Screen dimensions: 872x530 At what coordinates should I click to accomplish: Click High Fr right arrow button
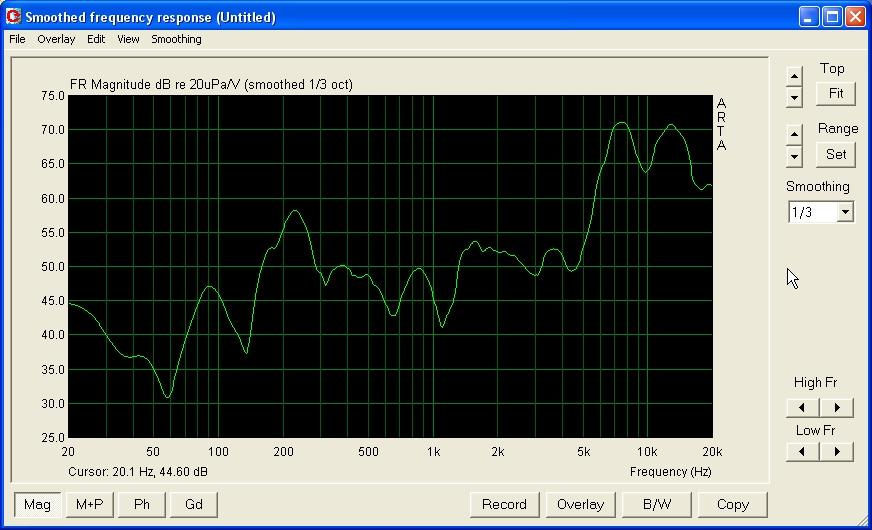point(837,408)
